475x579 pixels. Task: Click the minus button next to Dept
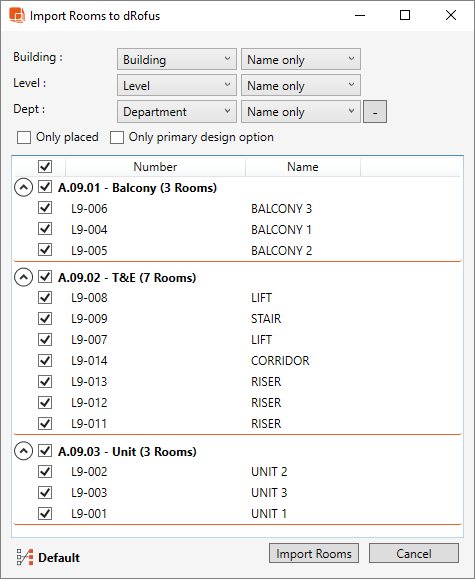(x=375, y=112)
